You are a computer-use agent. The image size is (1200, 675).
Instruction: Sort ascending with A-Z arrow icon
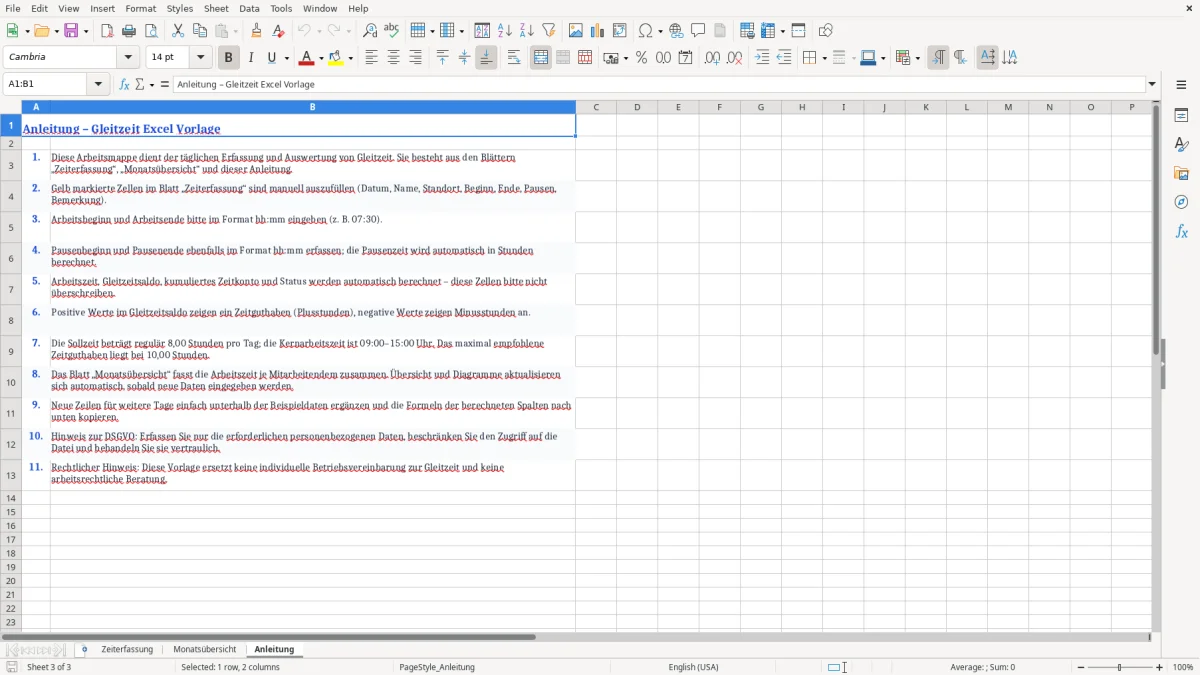pyautogui.click(x=504, y=31)
